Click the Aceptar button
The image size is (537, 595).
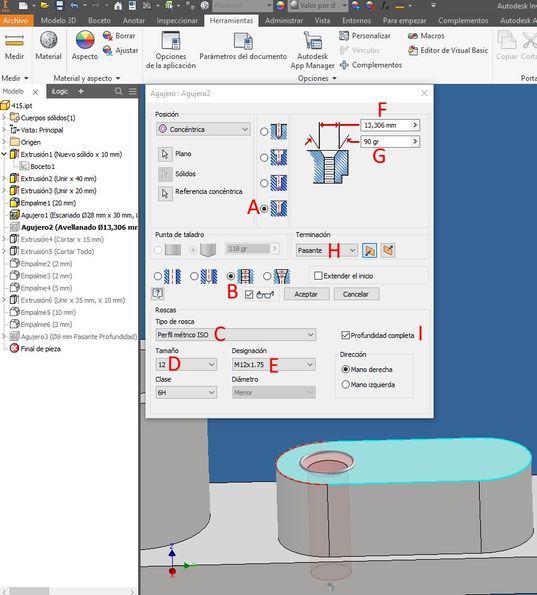pos(306,294)
